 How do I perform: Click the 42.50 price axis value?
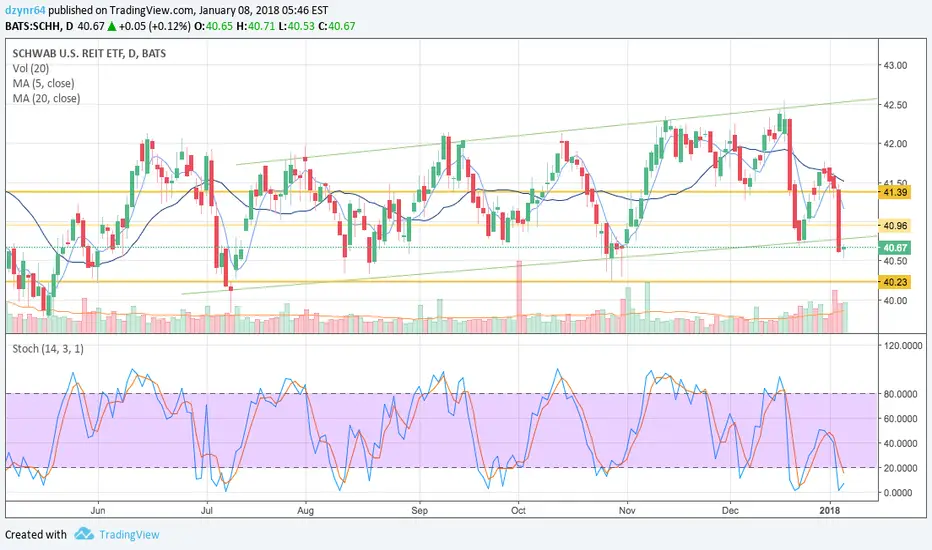click(x=895, y=105)
